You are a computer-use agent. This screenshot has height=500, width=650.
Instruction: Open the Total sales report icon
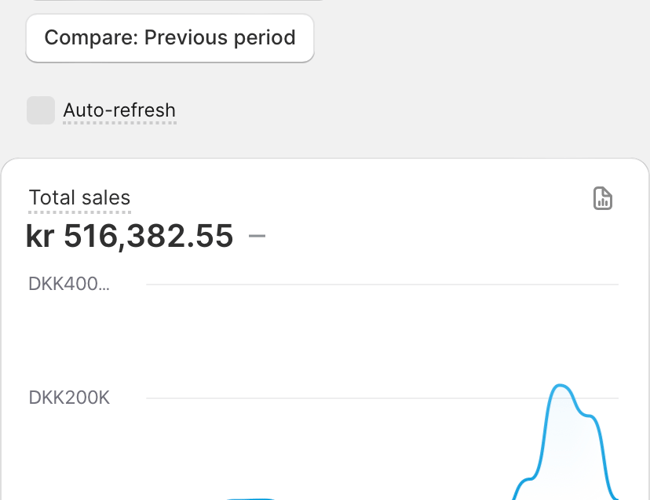[x=602, y=198]
